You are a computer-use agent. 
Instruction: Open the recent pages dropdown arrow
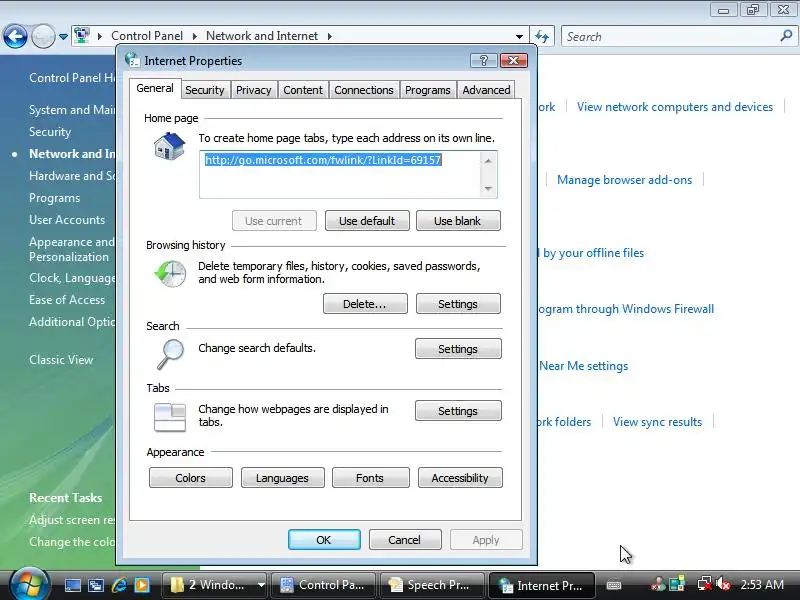pos(63,37)
